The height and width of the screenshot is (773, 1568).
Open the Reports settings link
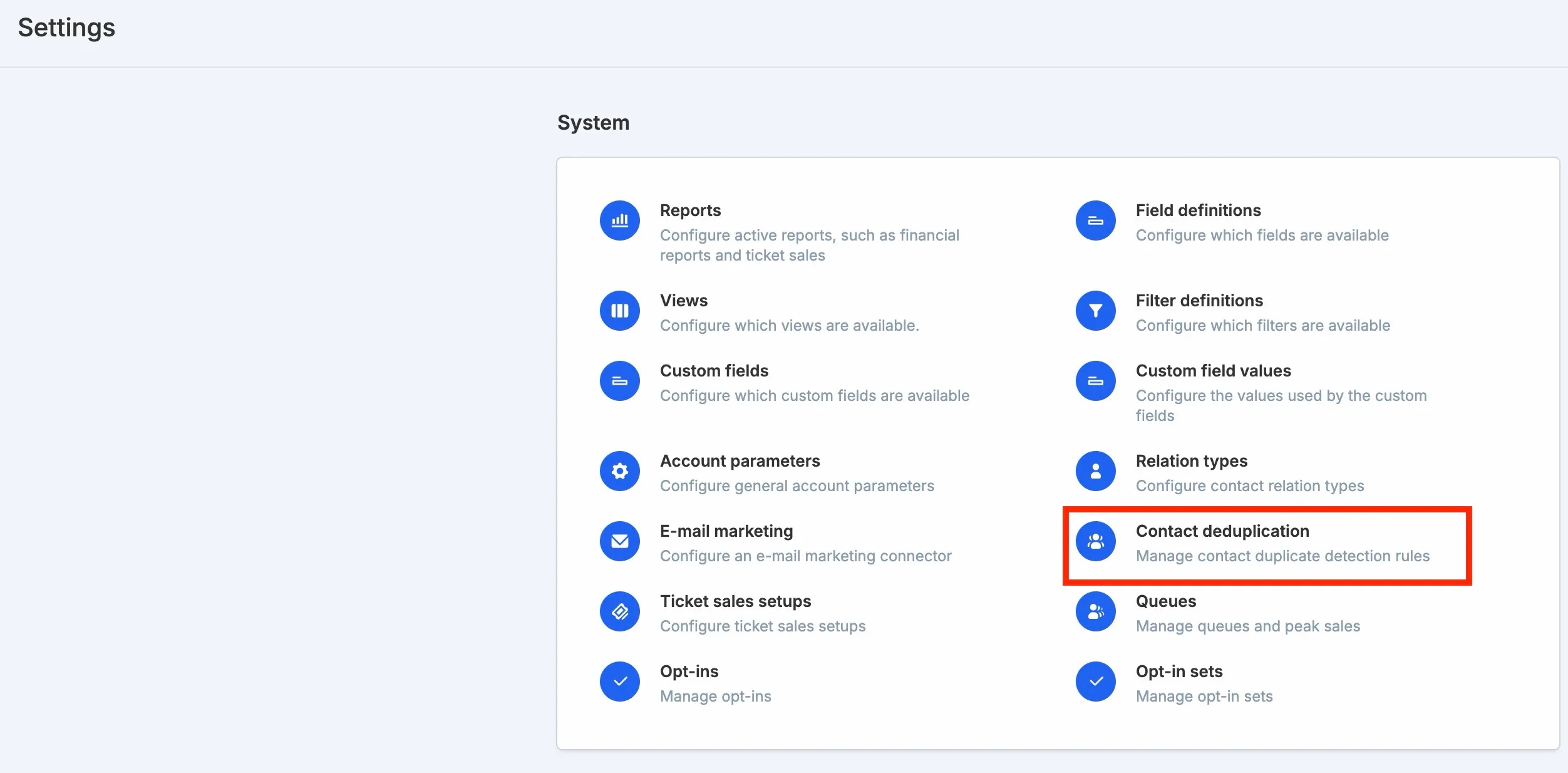(x=690, y=210)
